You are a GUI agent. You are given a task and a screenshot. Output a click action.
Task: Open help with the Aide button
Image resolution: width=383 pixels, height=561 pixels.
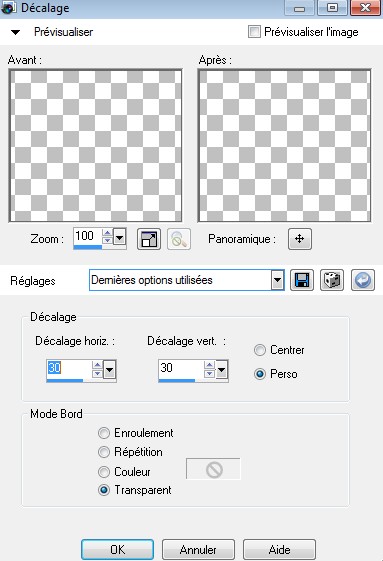click(279, 549)
